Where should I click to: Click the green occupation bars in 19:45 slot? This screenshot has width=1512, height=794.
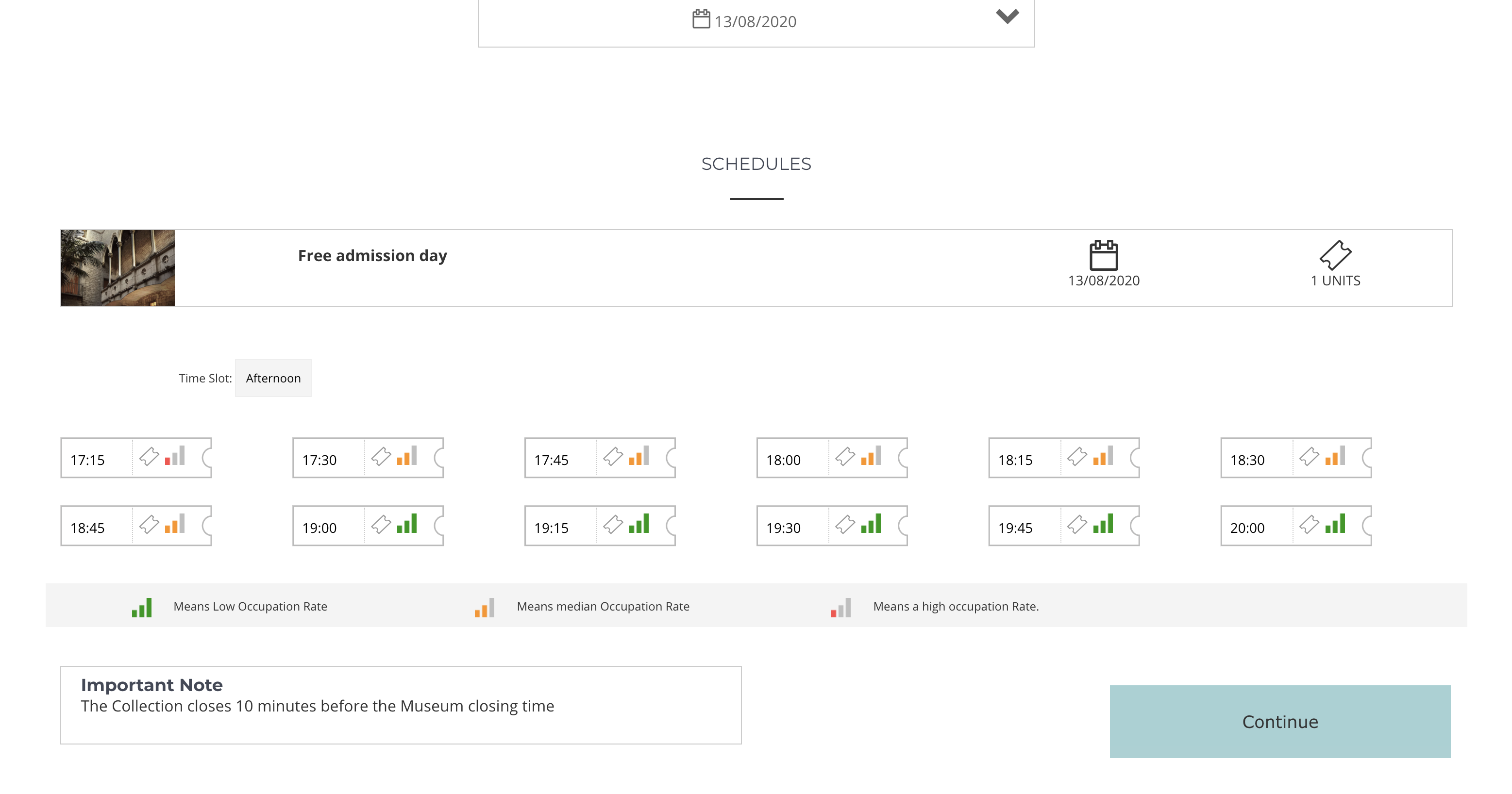pyautogui.click(x=1103, y=524)
